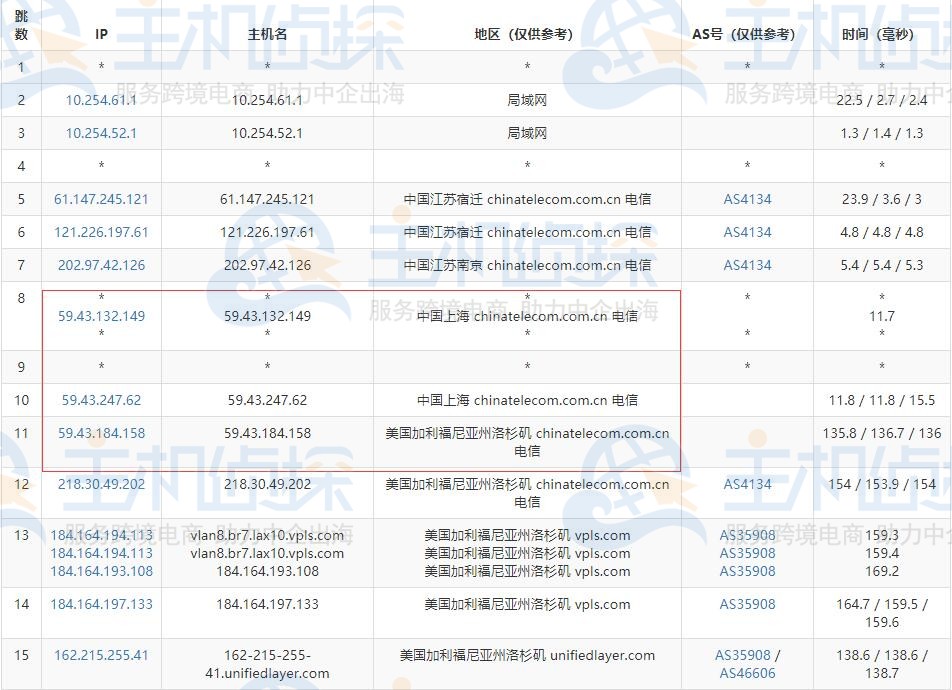The width and height of the screenshot is (952, 690).
Task: Open the 202.97.42.126 IP link
Action: [100, 265]
